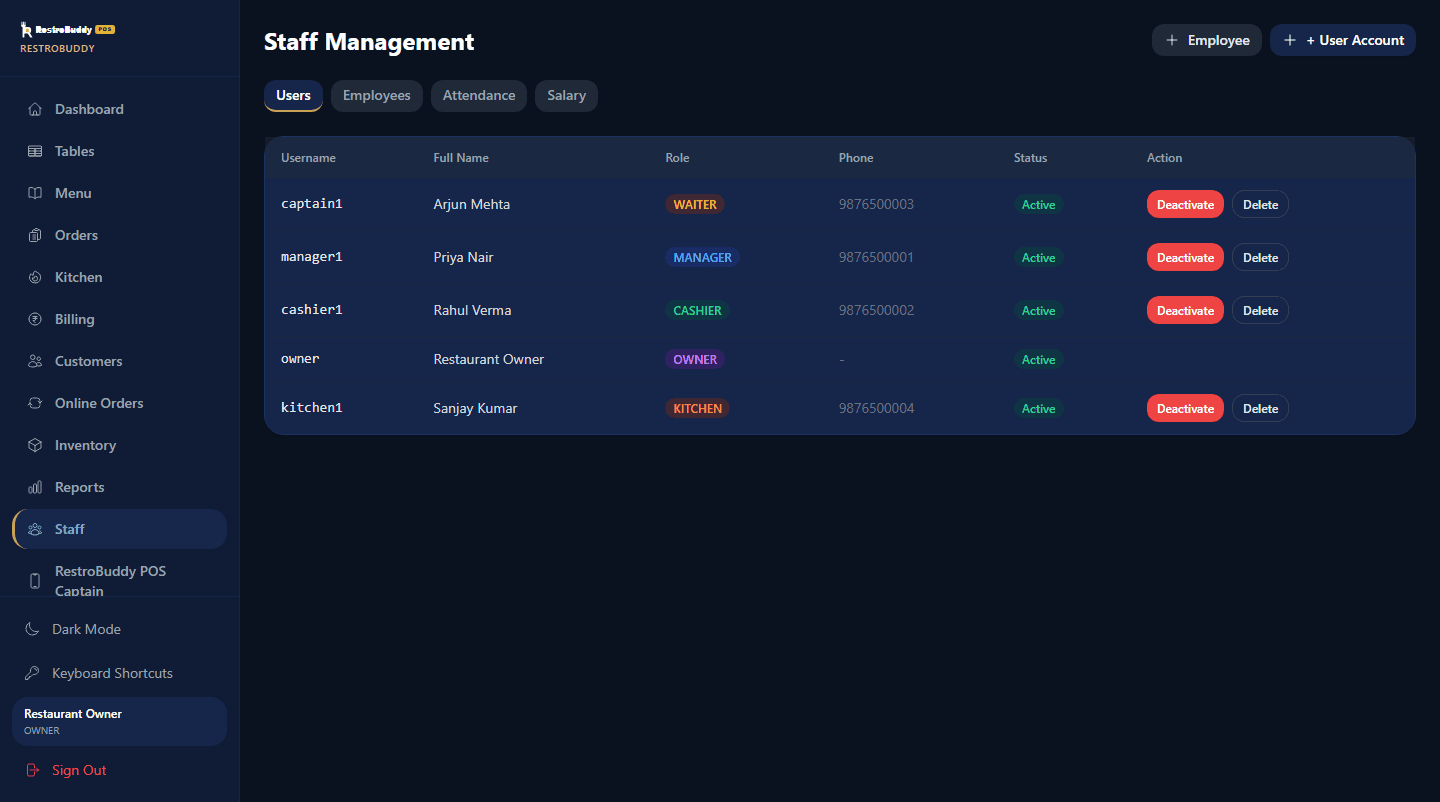The image size is (1440, 802).
Task: Click the RestroBuddy POS logo
Action: click(x=67, y=30)
